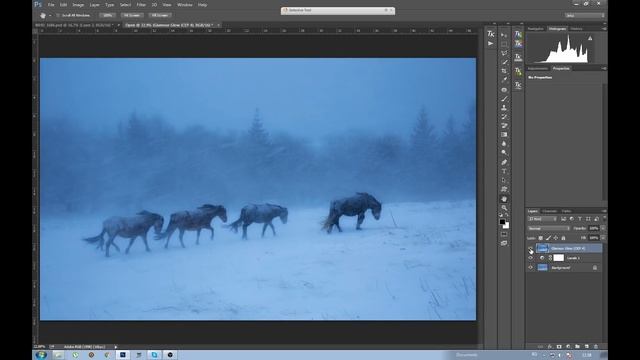Select the Hand tool in toolbar
Image resolution: width=640 pixels, height=360 pixels.
504,199
